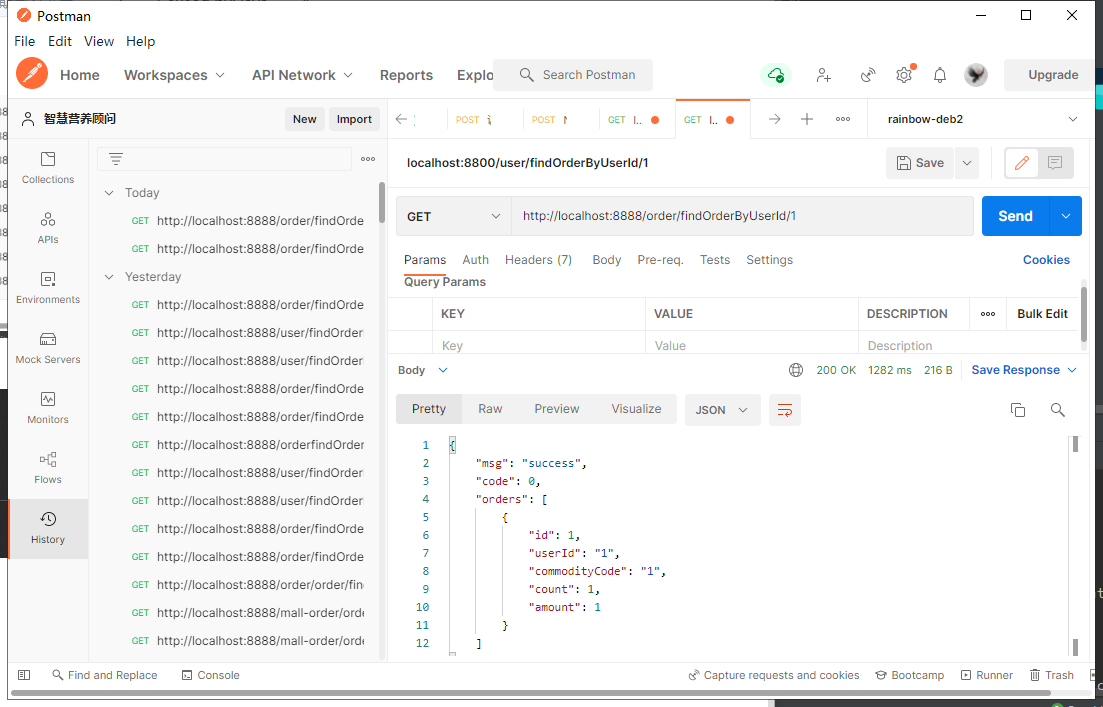Screen dimensions: 1103x707
Task: Open Mock Servers in the sidebar
Action: click(x=48, y=348)
